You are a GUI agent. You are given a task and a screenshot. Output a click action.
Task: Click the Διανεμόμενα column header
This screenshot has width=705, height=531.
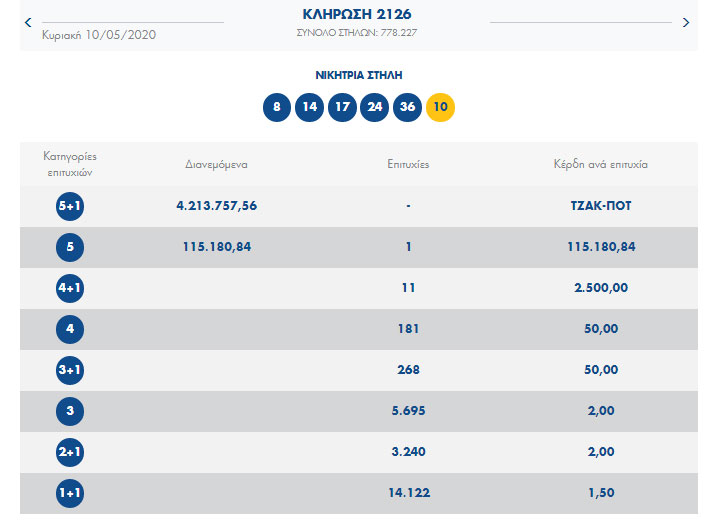pos(216,164)
